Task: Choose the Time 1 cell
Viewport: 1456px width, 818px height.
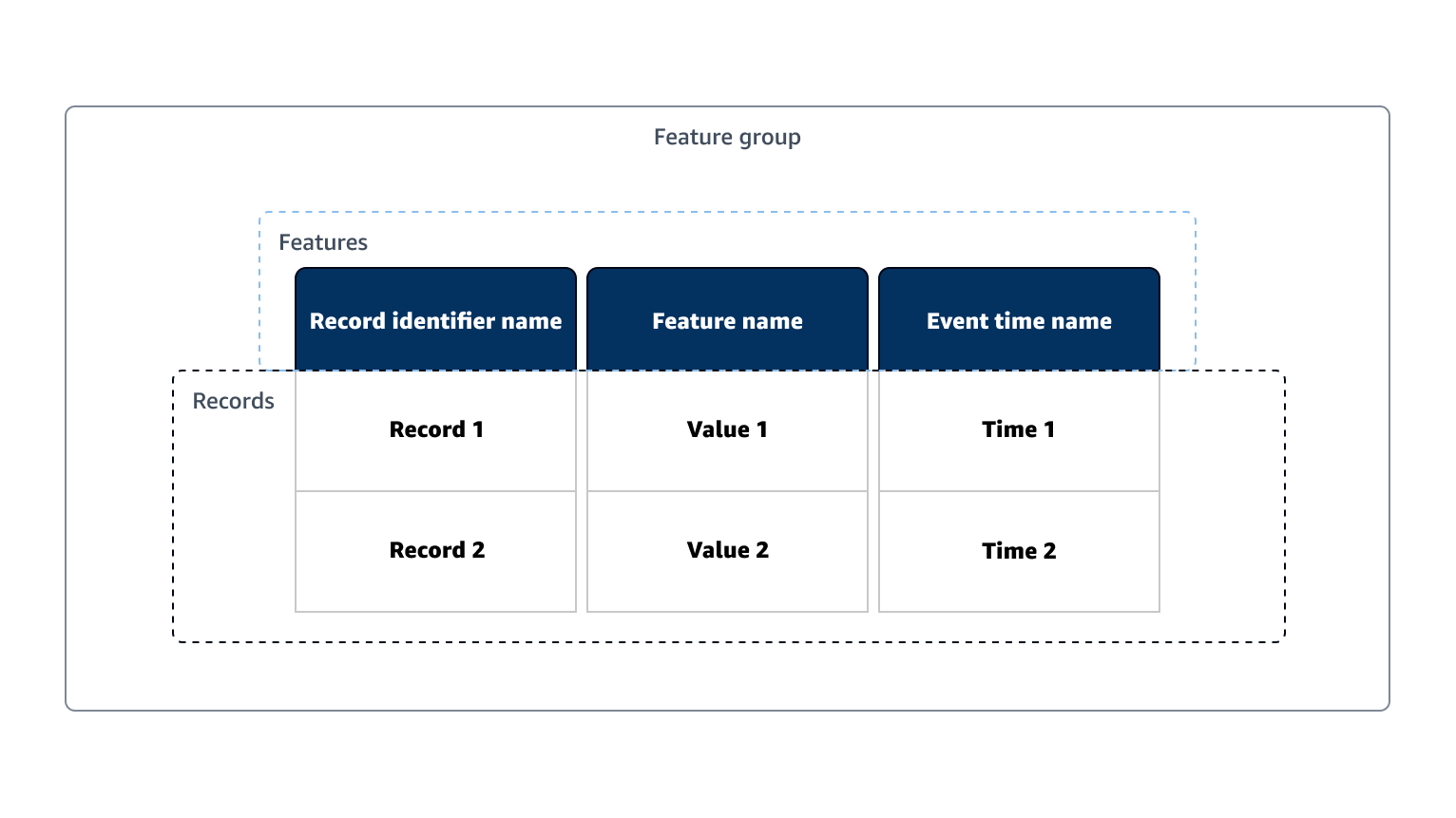Action: point(1019,429)
